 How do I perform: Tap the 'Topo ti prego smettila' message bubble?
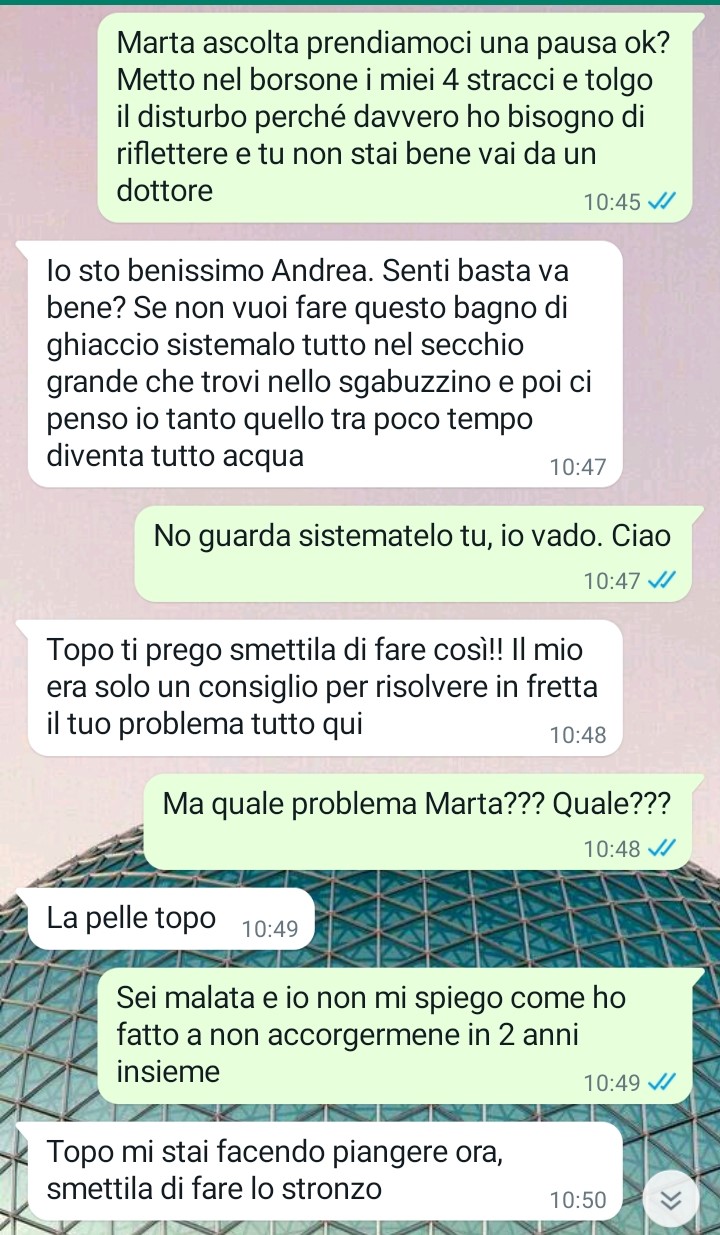coord(326,688)
